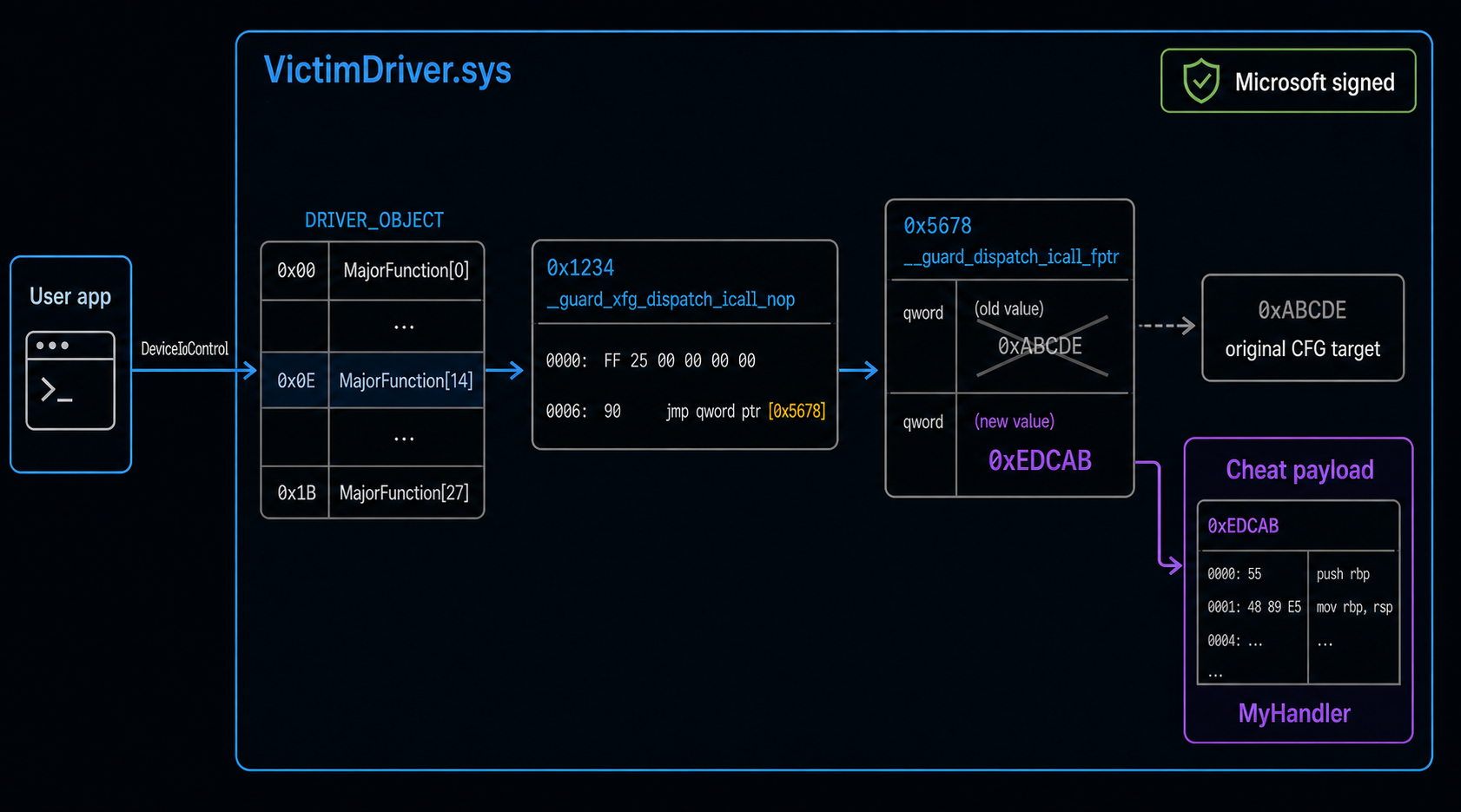Select the Microsoft signed badge
The image size is (1461, 812).
click(x=1288, y=81)
